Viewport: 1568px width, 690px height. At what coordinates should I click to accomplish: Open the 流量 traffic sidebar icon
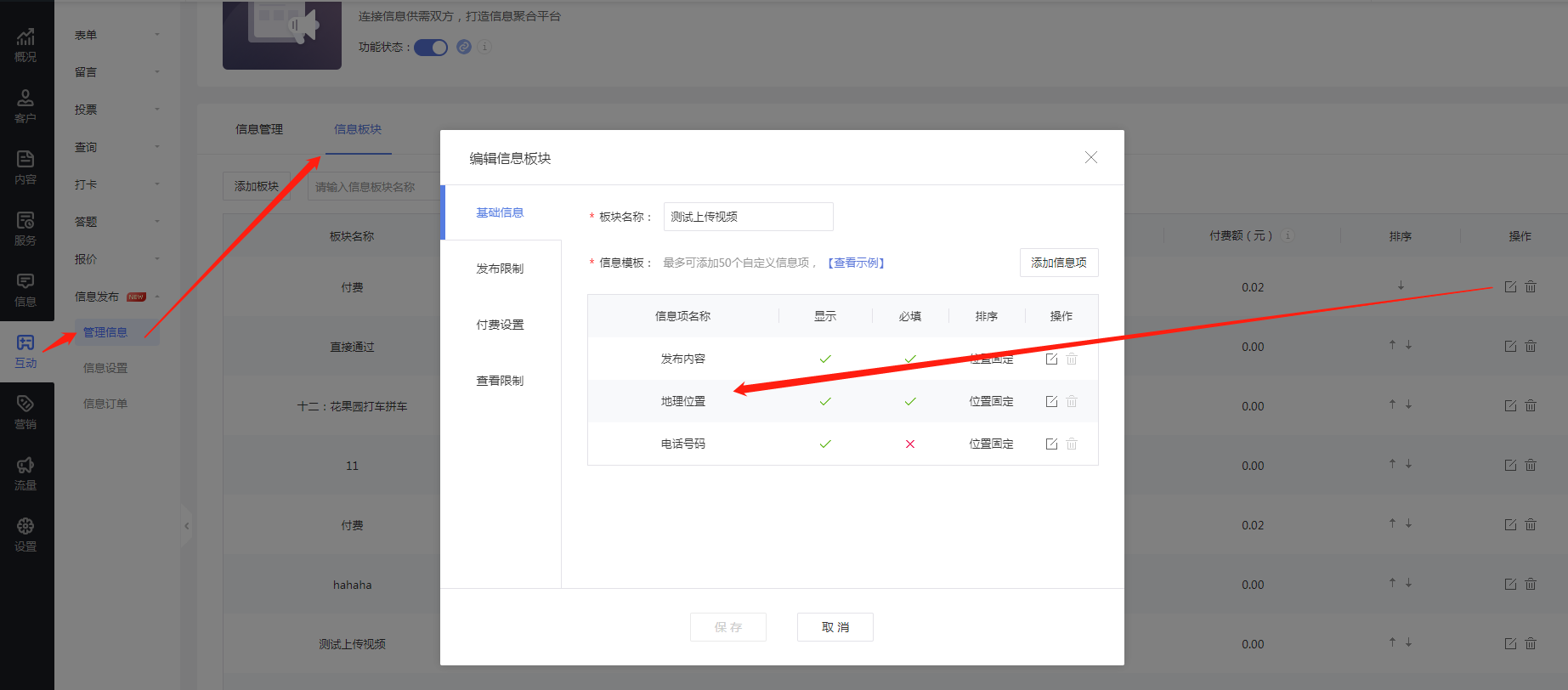tap(25, 474)
